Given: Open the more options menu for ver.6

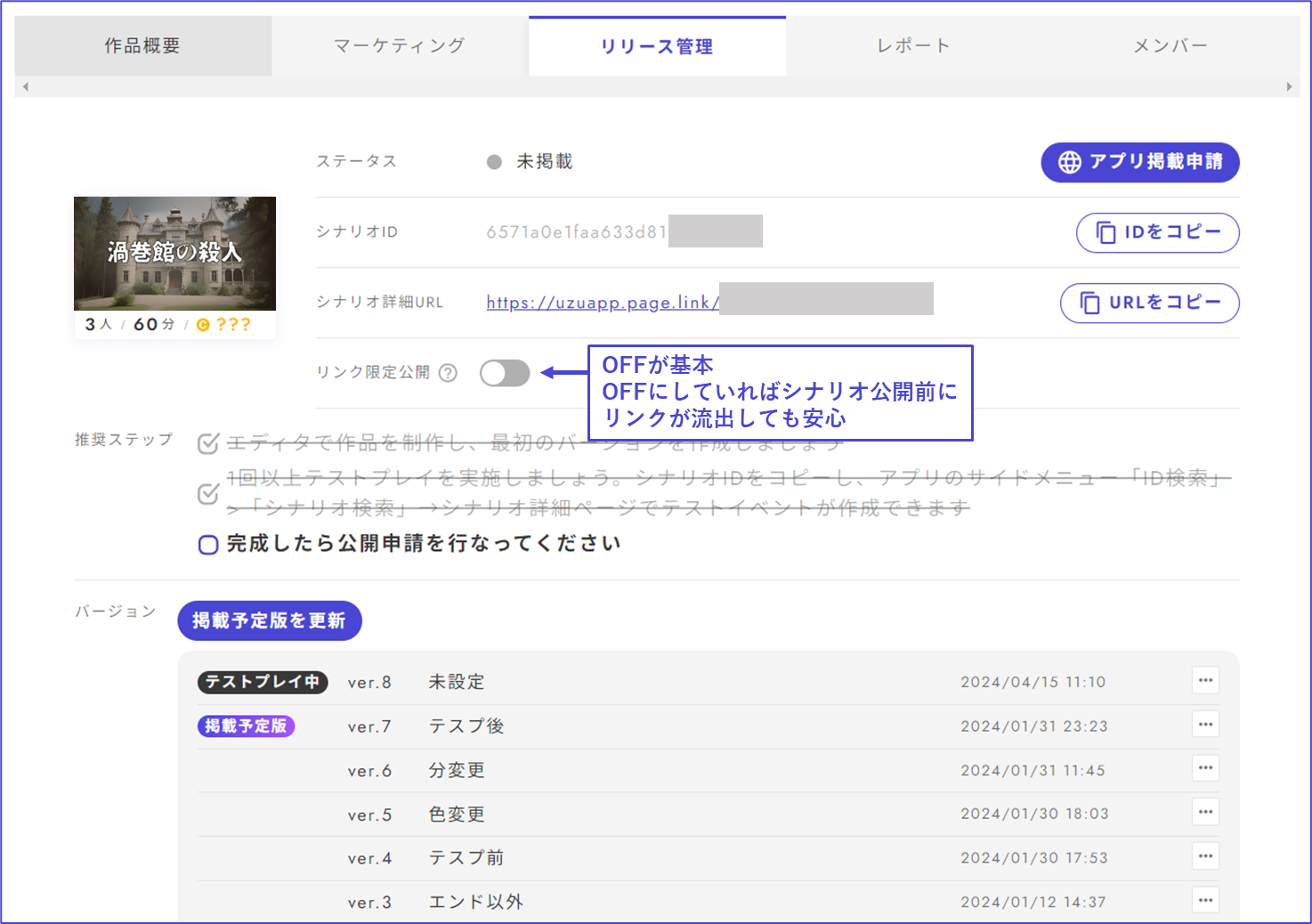Looking at the screenshot, I should tap(1205, 768).
